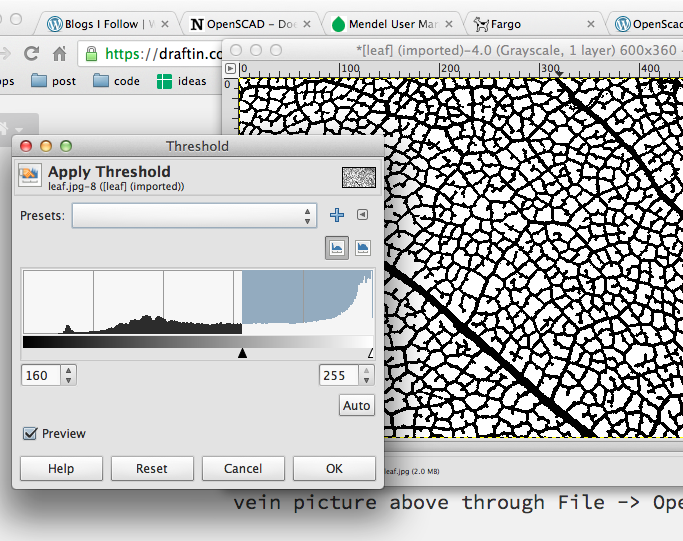
Task: Click the high threshold 255 stepper arrows
Action: (365, 376)
